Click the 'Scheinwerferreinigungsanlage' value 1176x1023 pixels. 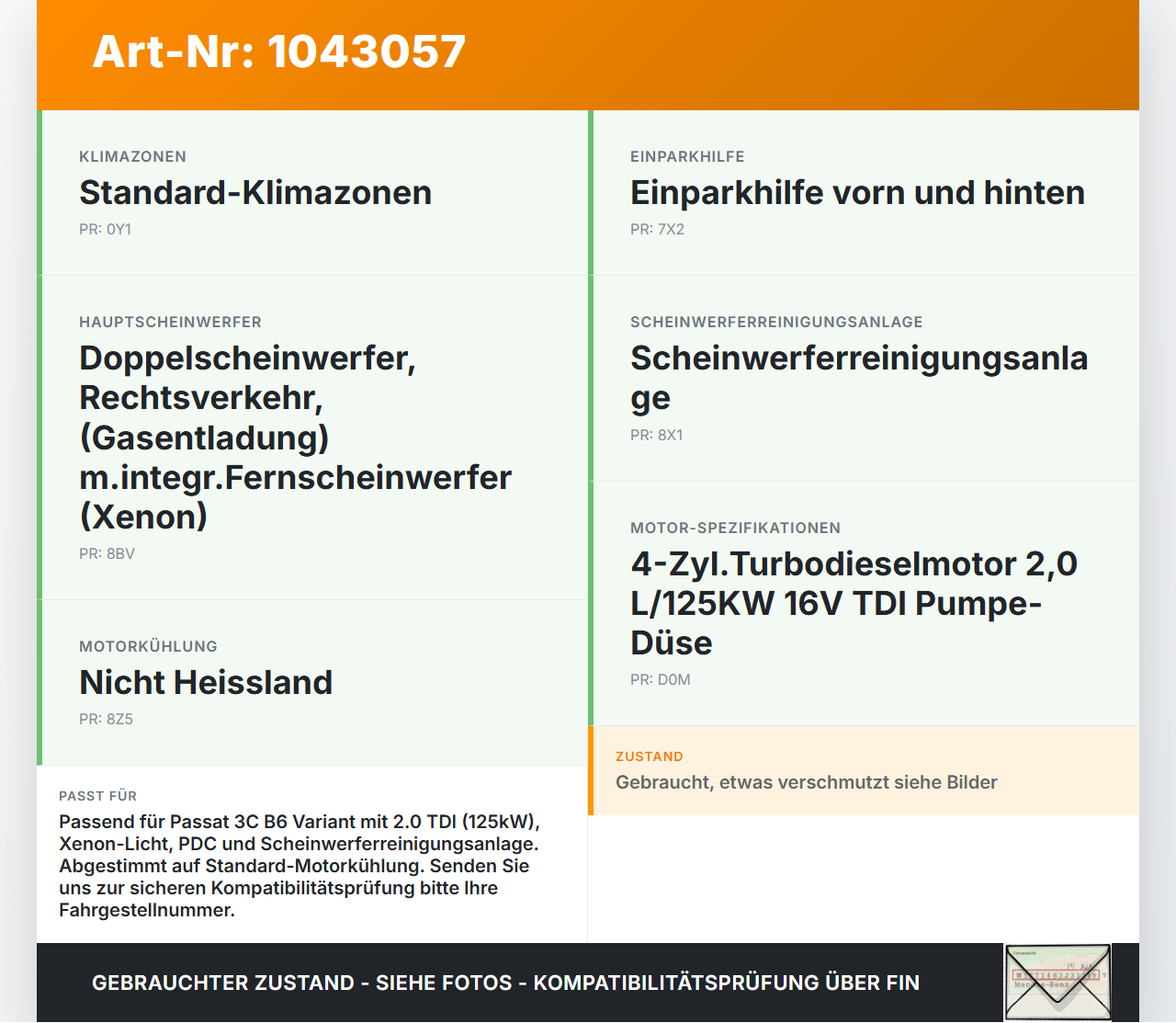[x=859, y=378]
